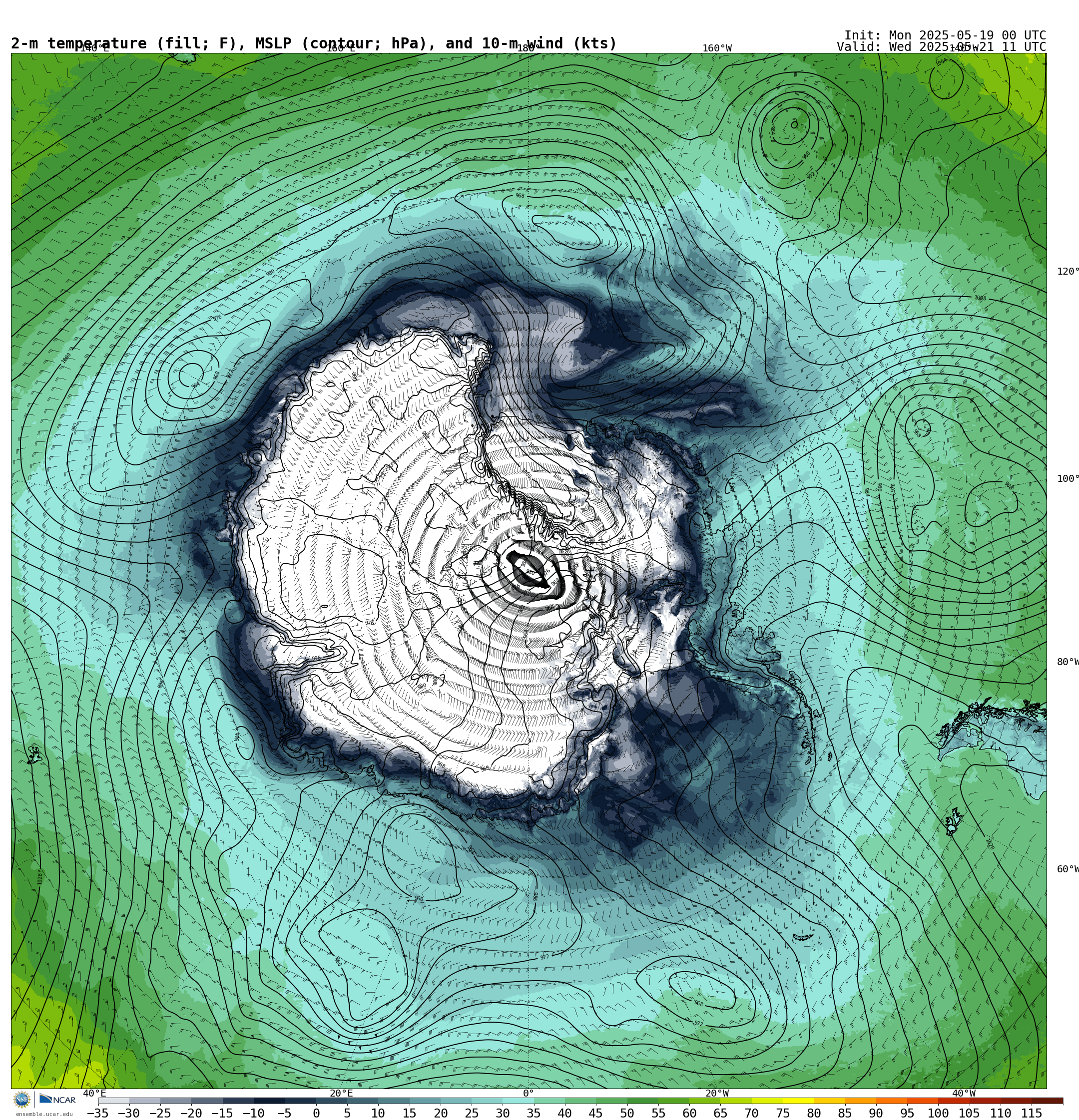The height and width of the screenshot is (1120, 1079).
Task: Pick the dark brown swatch right of 115
Action: pos(1048,1101)
